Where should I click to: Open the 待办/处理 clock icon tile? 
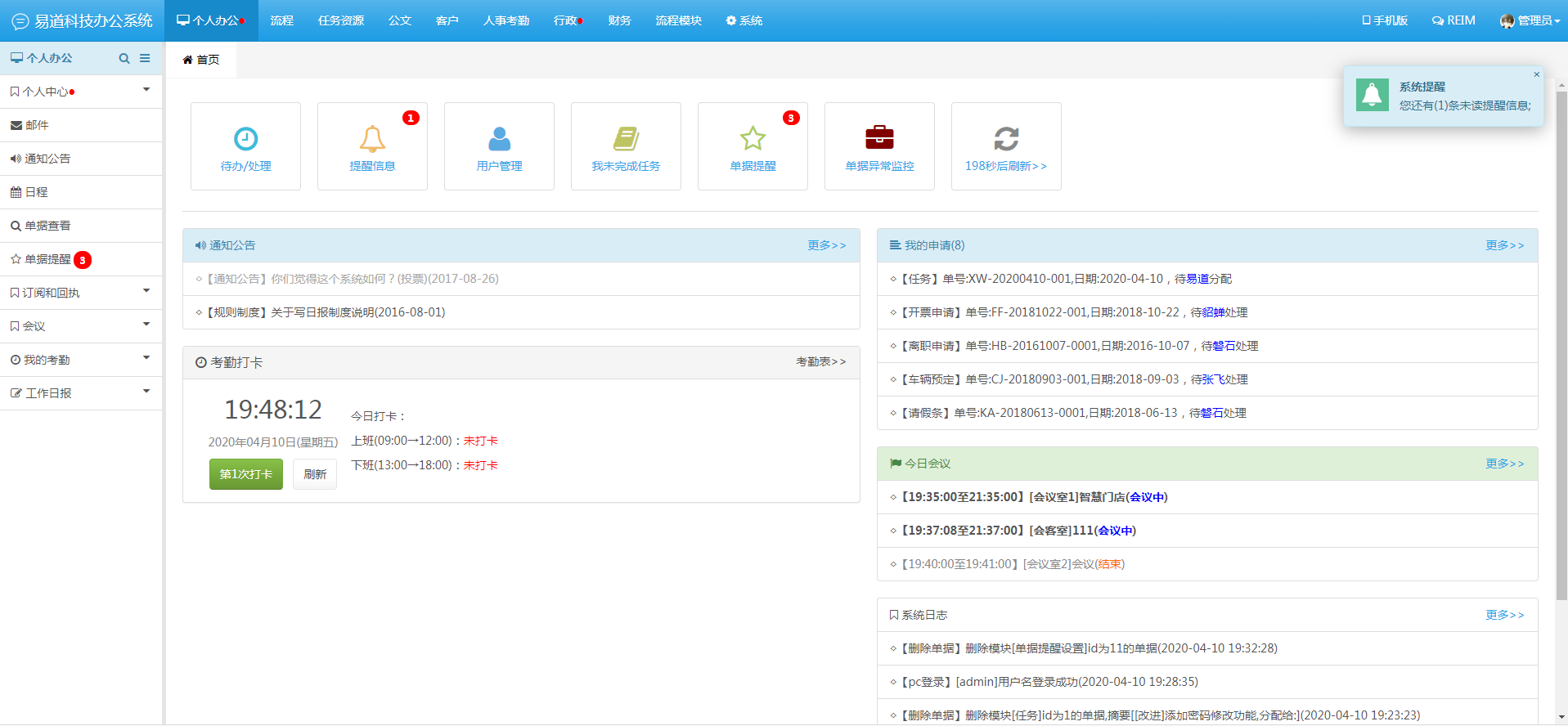pos(245,139)
